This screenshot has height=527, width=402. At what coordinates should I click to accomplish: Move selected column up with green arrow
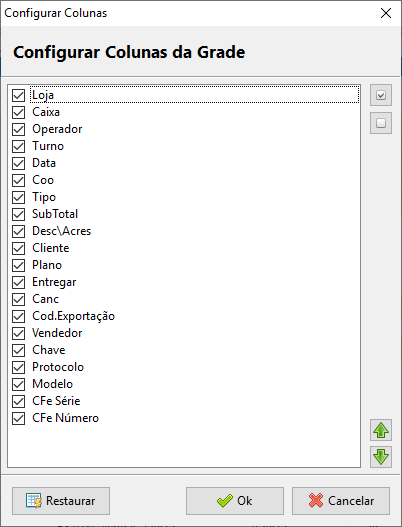[381, 430]
